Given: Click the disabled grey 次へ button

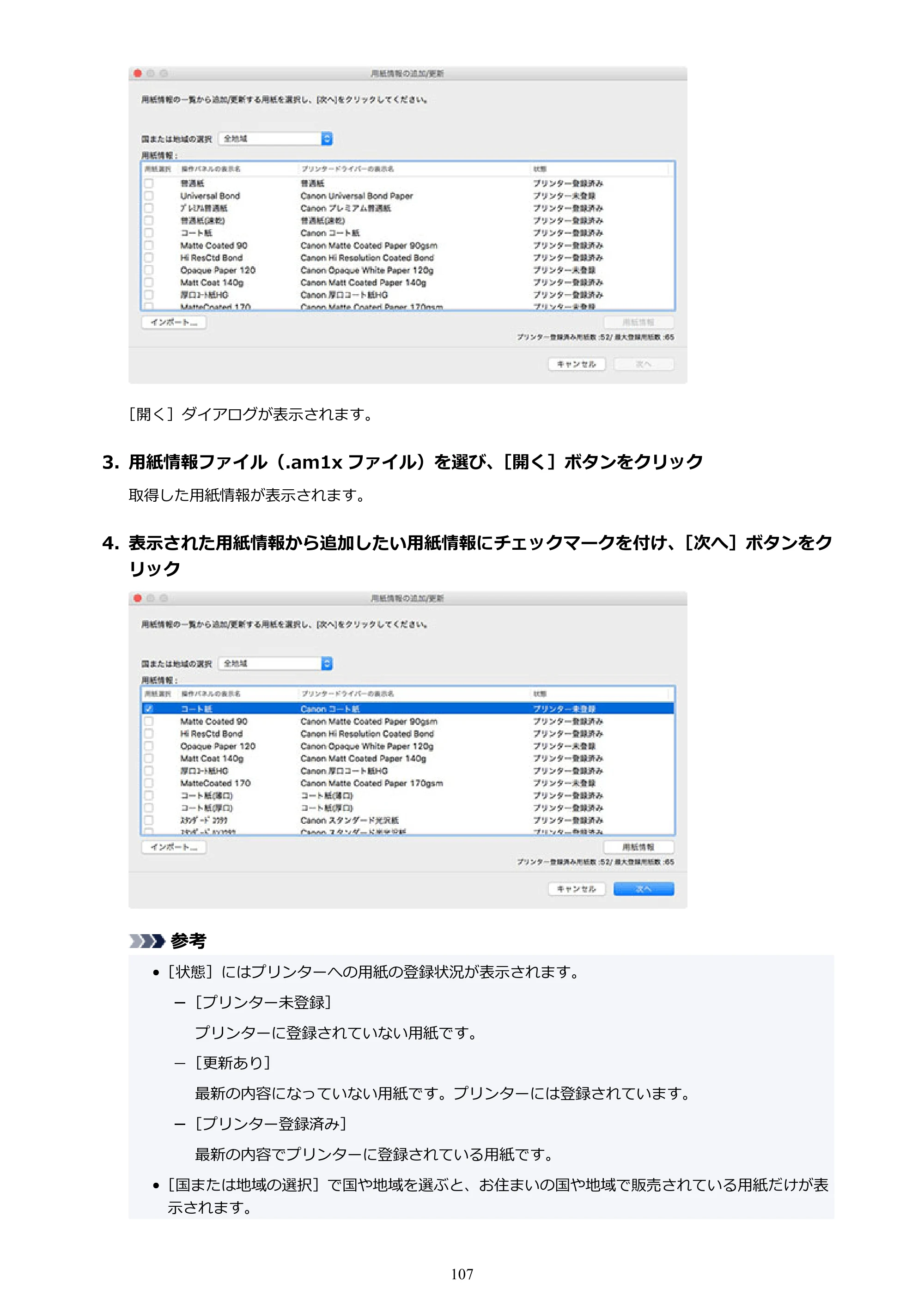Looking at the screenshot, I should pyautogui.click(x=643, y=364).
